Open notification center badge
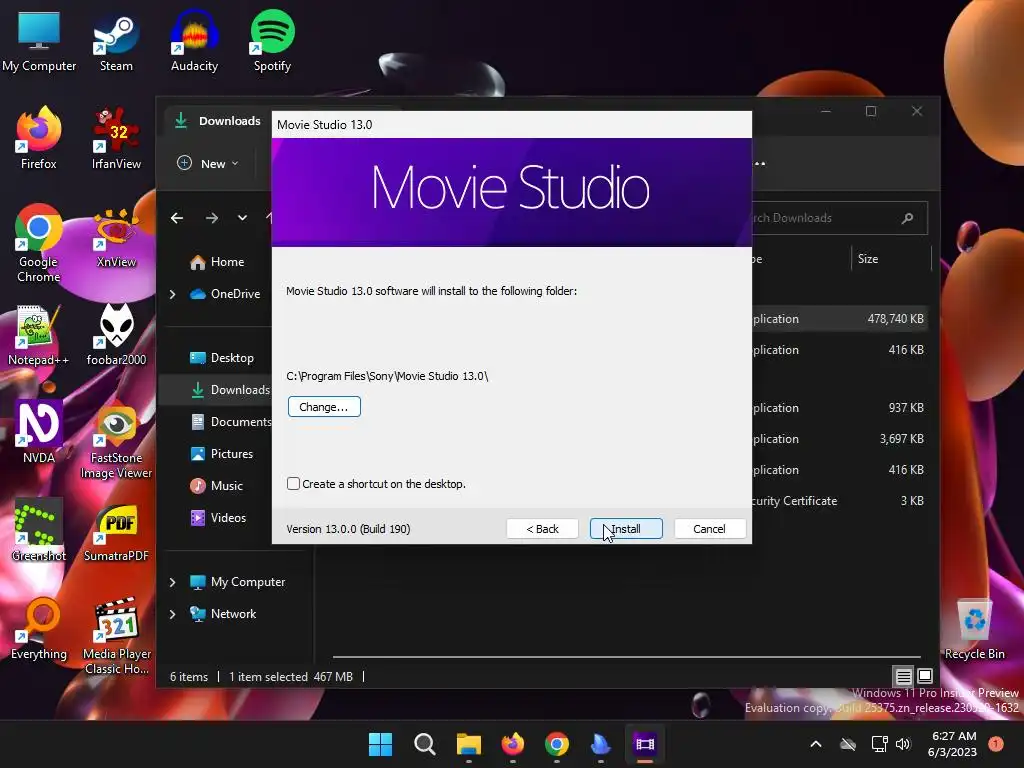 click(x=996, y=744)
